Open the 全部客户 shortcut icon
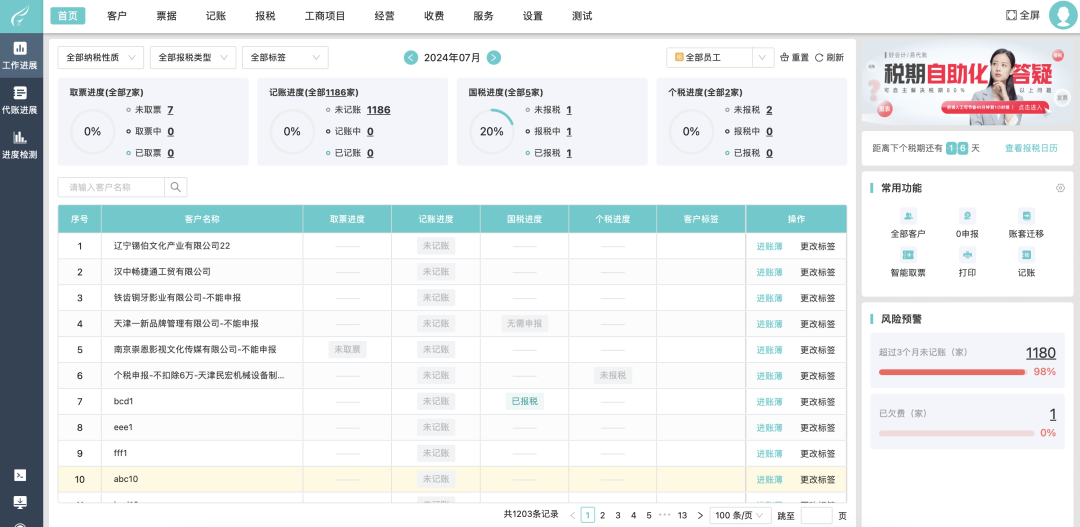Image resolution: width=1080 pixels, height=527 pixels. (x=908, y=216)
